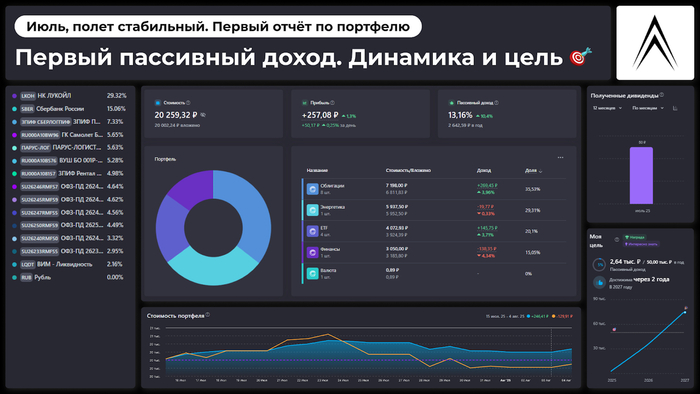Toggle the orange index line legend
The height and width of the screenshot is (394, 700).
(x=562, y=316)
